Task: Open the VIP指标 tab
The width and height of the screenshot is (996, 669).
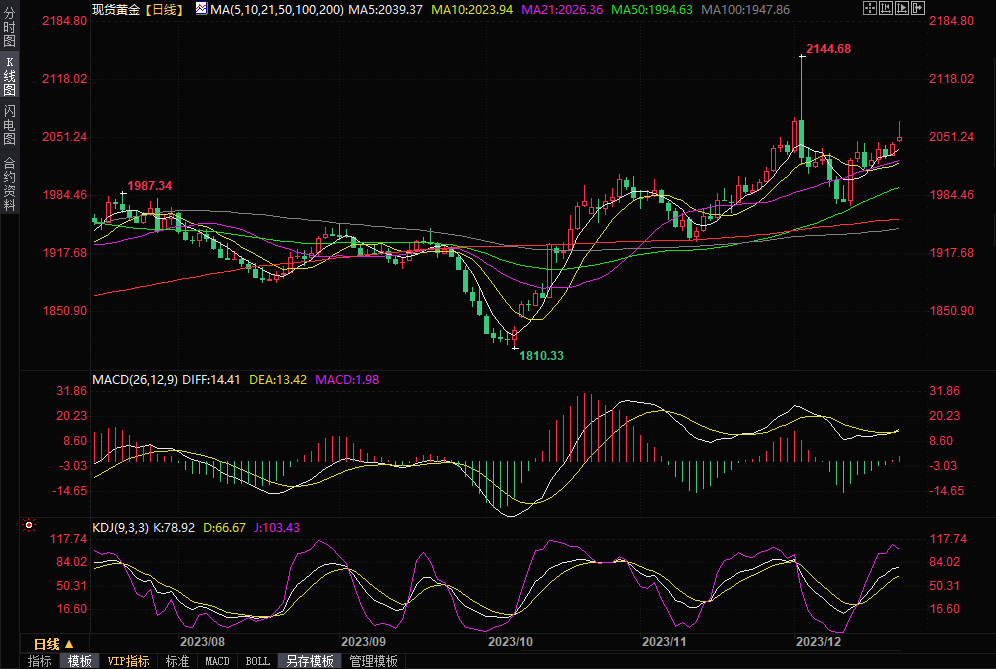Action: (128, 661)
